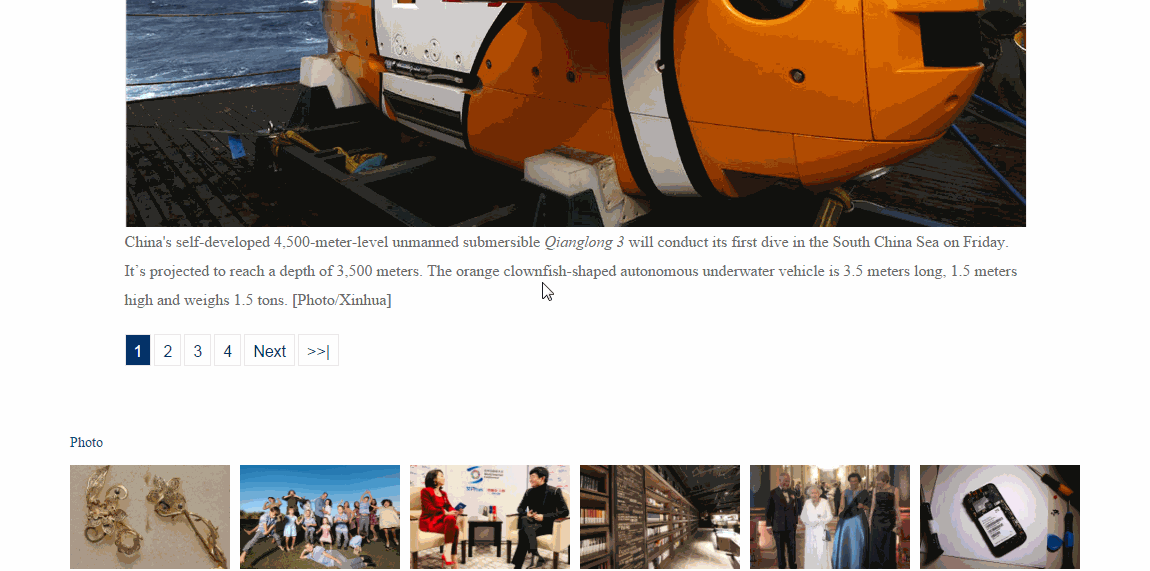Viewport: 1150px width, 571px height.
Task: Click the Next page button
Action: point(269,351)
